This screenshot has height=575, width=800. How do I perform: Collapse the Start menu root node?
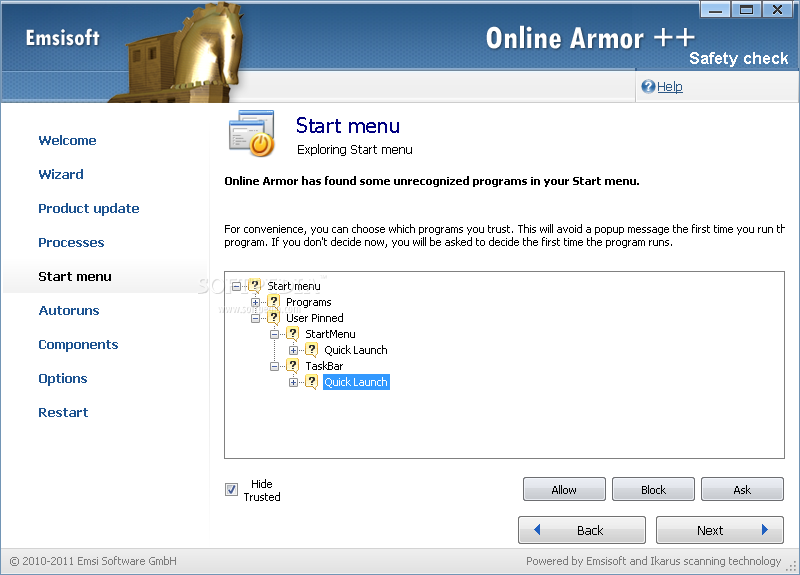tap(236, 286)
